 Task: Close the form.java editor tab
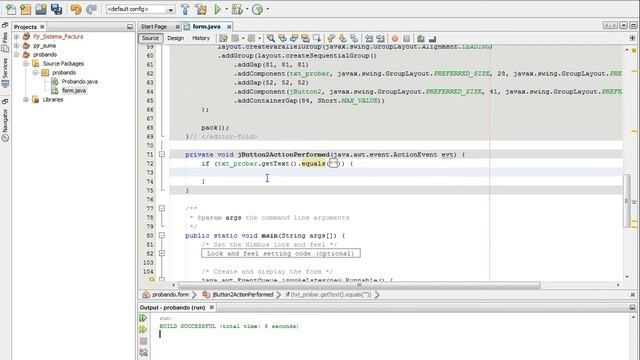[x=229, y=27]
